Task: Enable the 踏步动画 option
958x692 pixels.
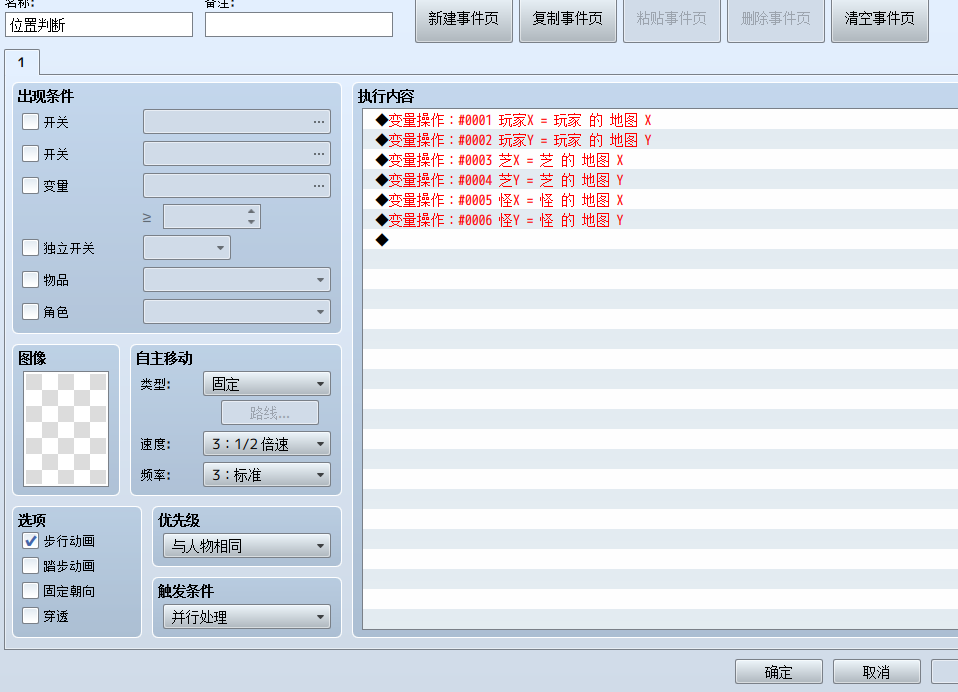Action: click(31, 566)
